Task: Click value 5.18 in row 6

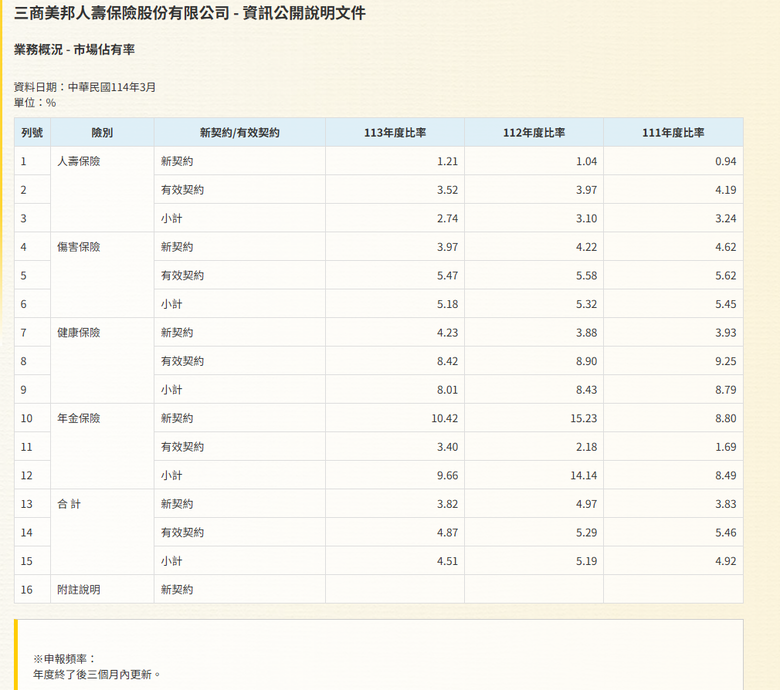Action: click(447, 304)
